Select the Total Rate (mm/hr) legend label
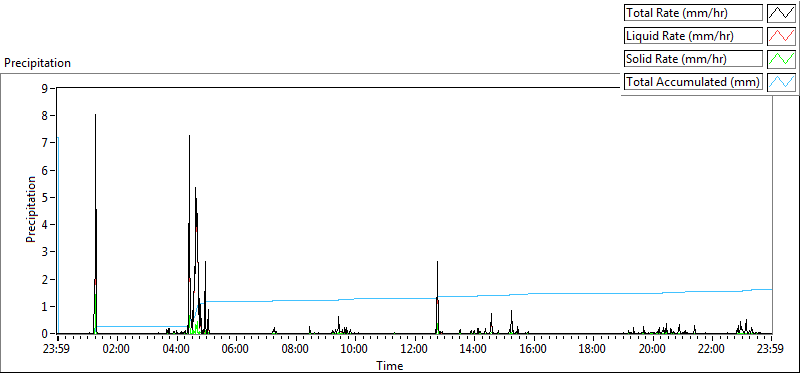This screenshot has height=373, width=800. point(693,13)
